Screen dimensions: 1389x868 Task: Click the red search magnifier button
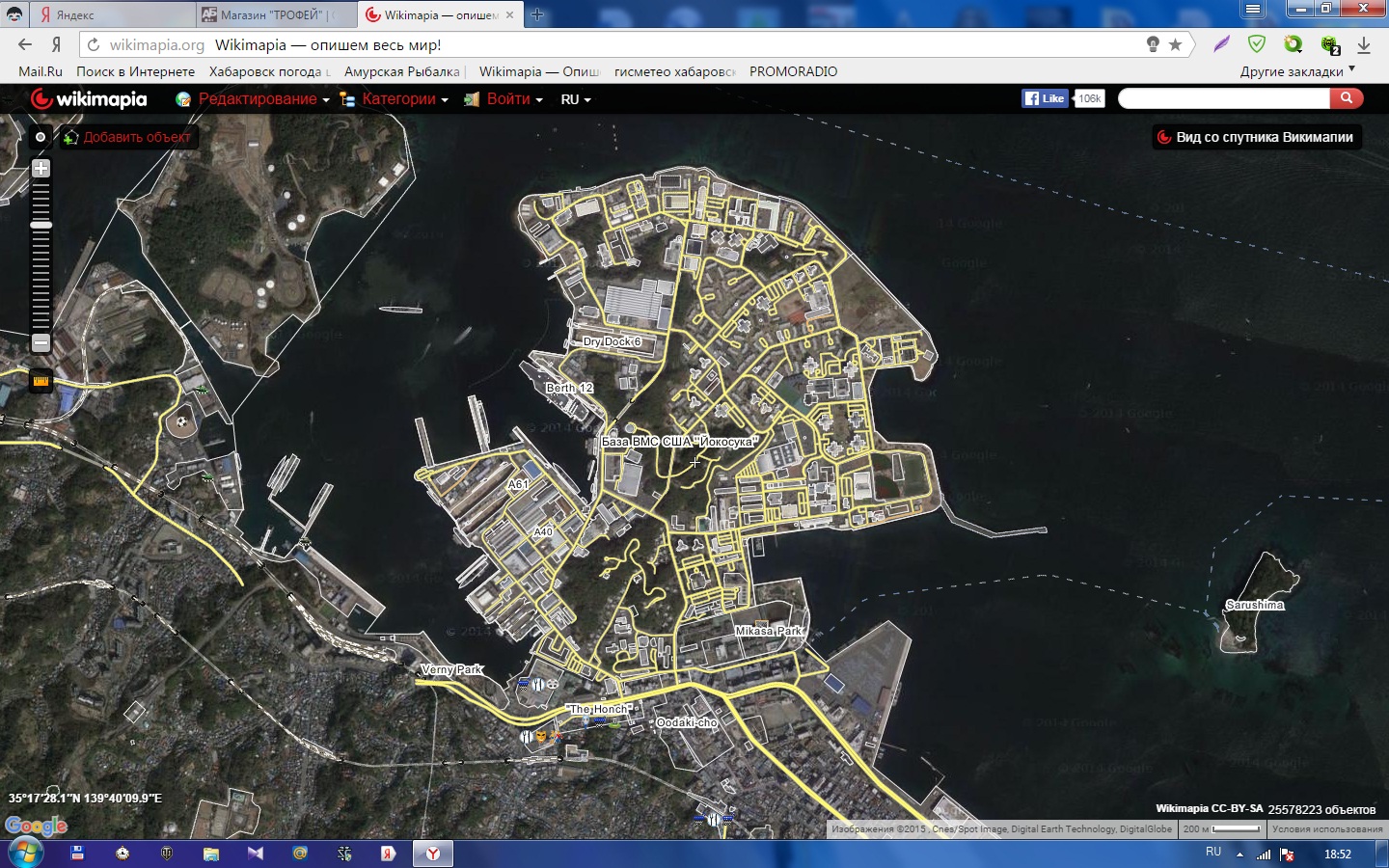tap(1346, 98)
